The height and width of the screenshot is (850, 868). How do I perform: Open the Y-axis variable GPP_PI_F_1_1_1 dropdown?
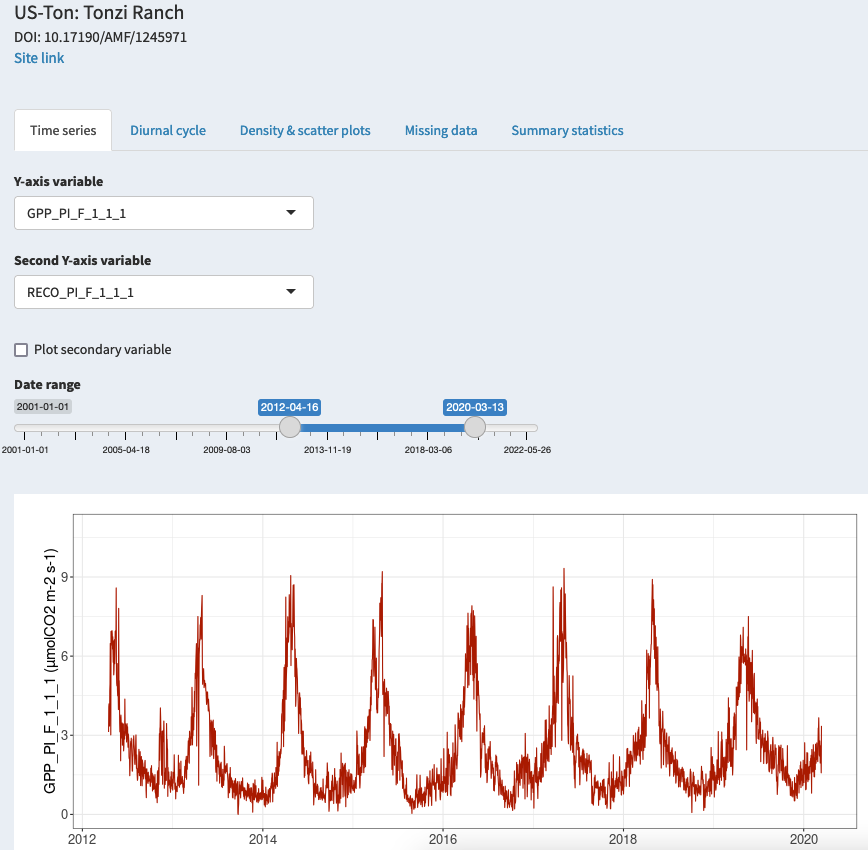click(x=164, y=213)
